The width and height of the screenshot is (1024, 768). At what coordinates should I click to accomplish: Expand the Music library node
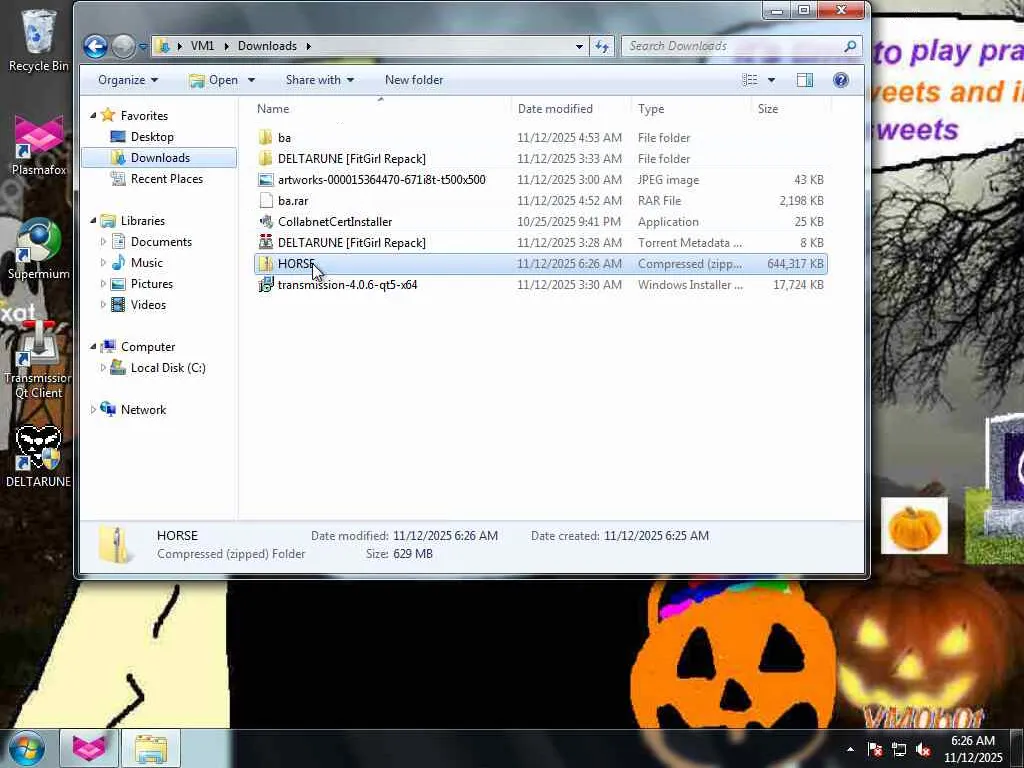103,263
